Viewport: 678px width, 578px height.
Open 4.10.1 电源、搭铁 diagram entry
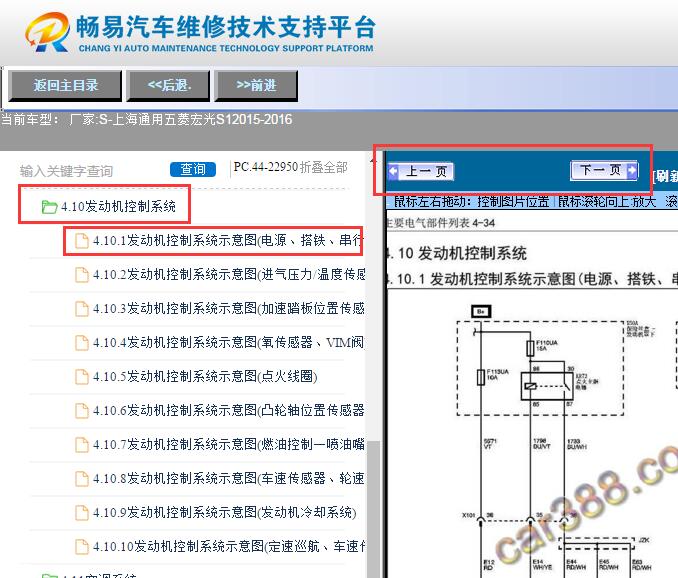pyautogui.click(x=228, y=240)
